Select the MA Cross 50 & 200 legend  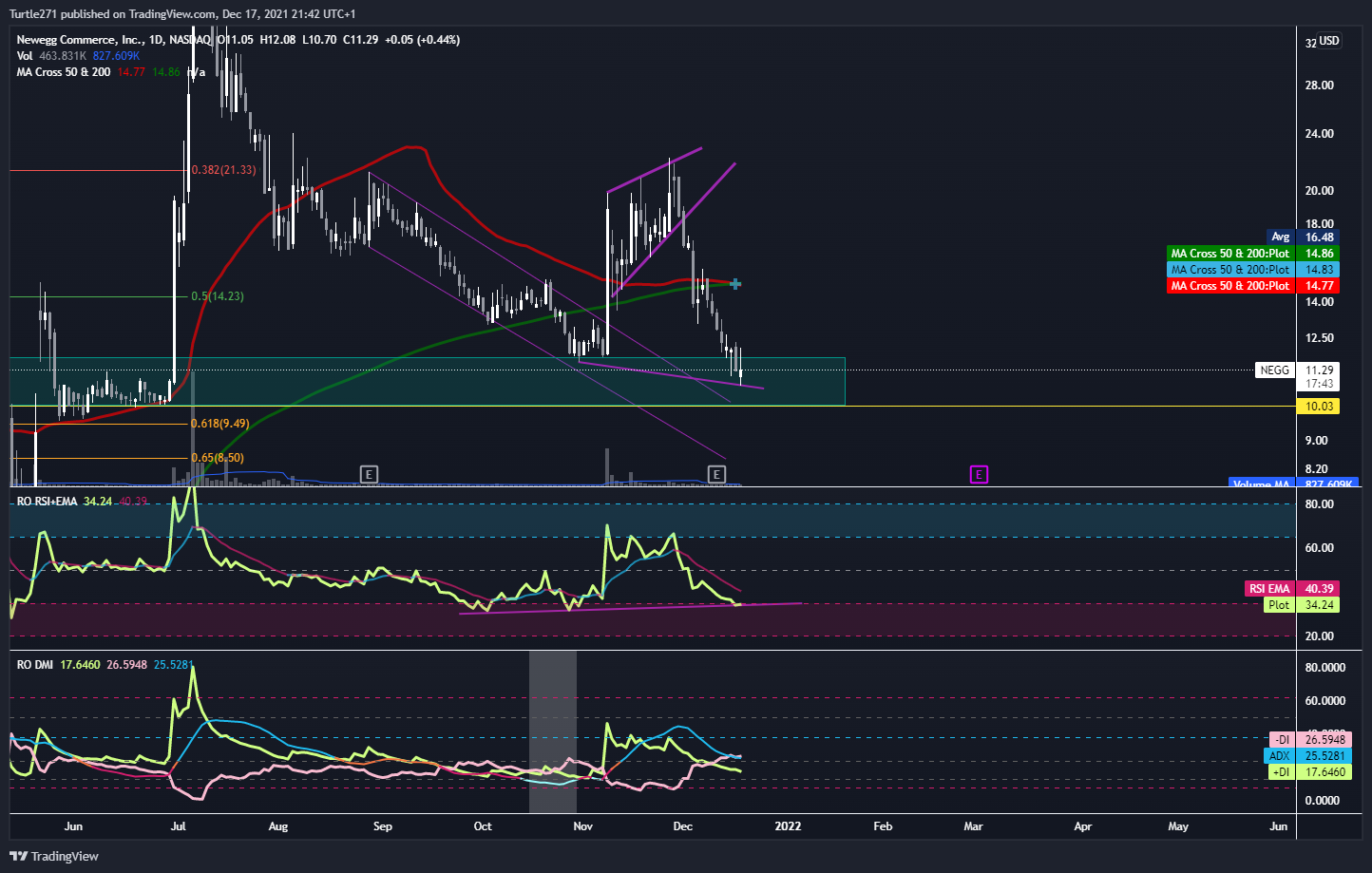(x=64, y=72)
